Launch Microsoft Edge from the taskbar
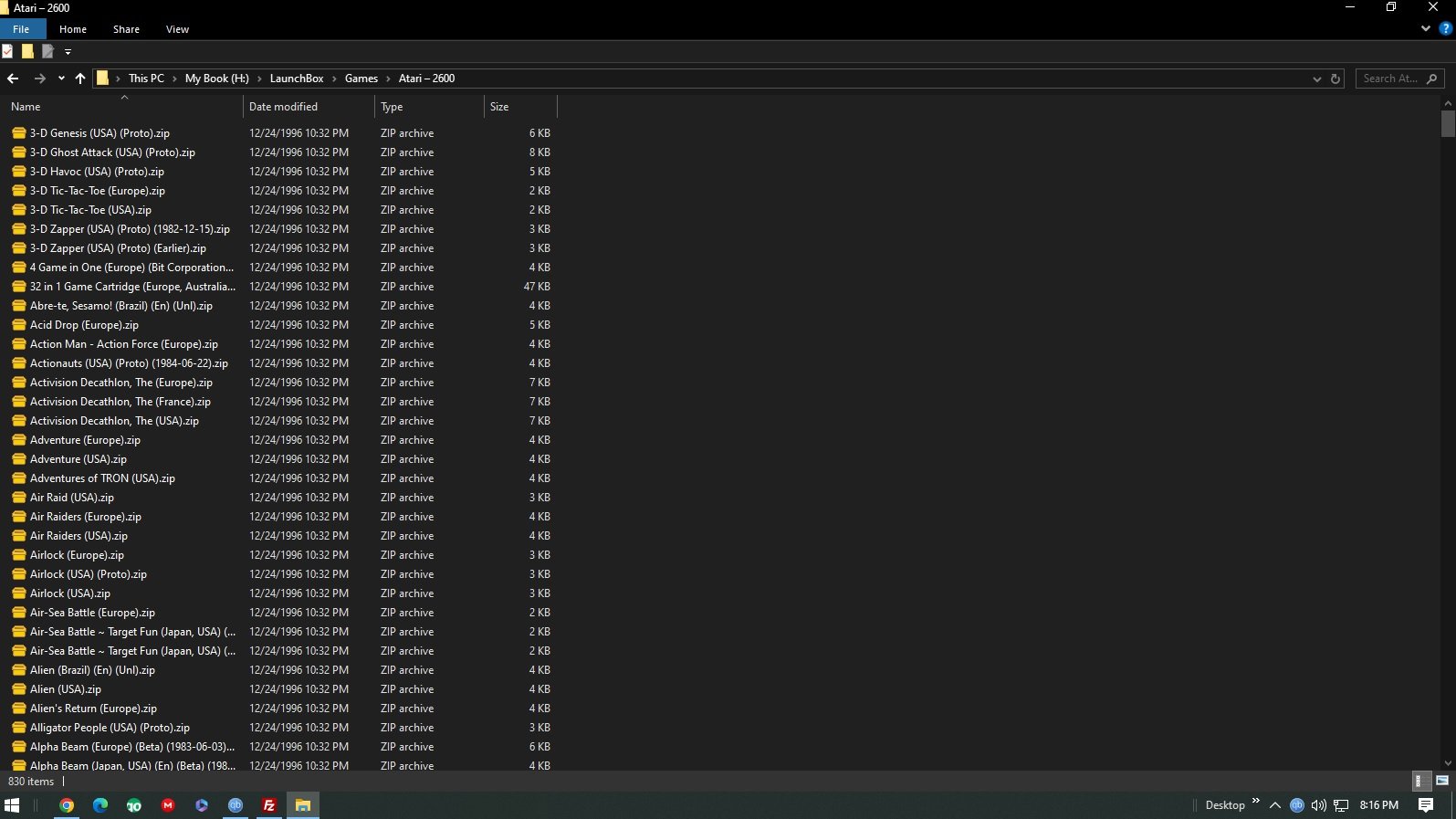Image resolution: width=1456 pixels, height=819 pixels. coord(100,805)
